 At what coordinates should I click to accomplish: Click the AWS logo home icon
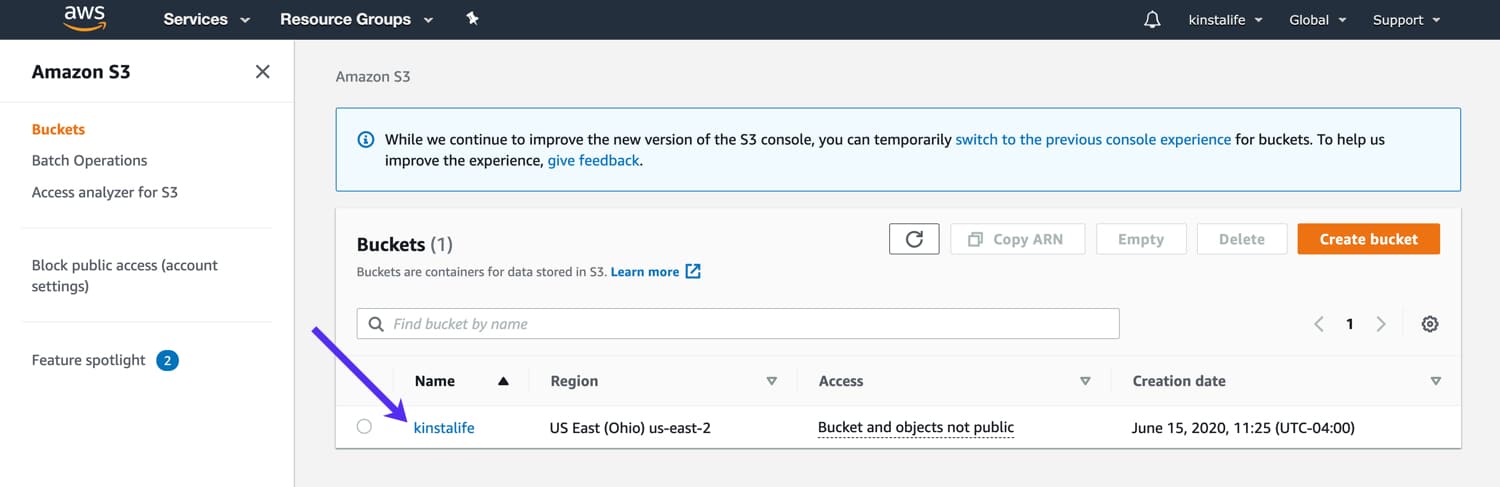tap(84, 19)
